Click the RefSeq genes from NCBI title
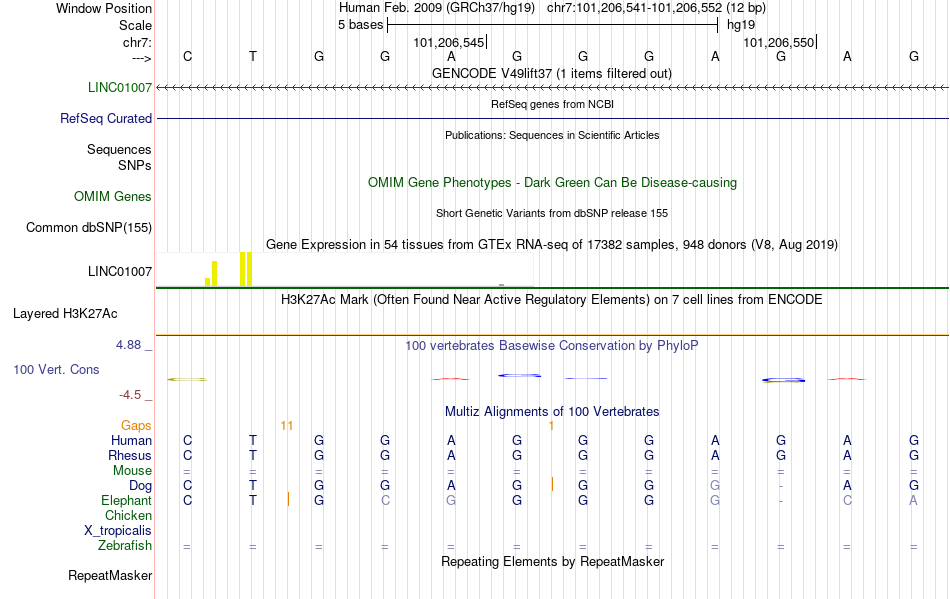The image size is (950, 599). coord(552,104)
